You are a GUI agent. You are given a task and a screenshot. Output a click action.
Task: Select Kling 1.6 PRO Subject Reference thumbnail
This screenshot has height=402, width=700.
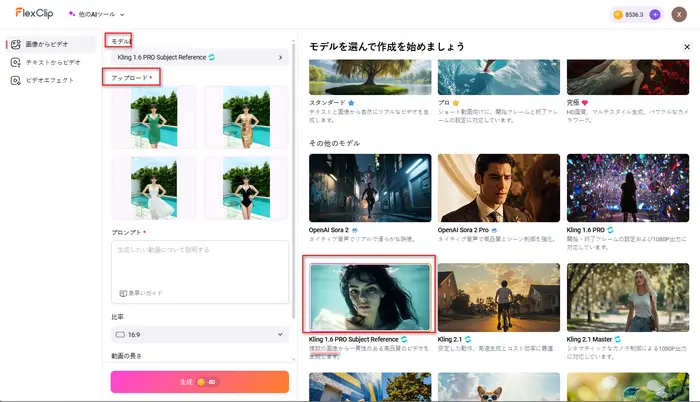[370, 297]
